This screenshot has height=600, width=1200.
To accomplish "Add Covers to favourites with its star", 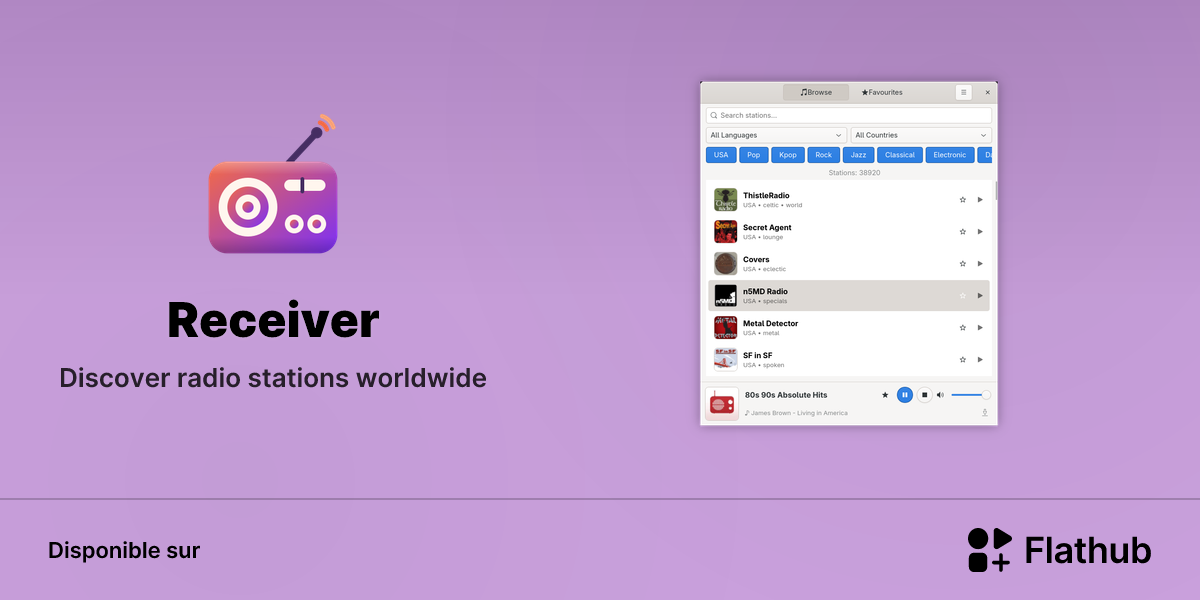I will coord(963,264).
